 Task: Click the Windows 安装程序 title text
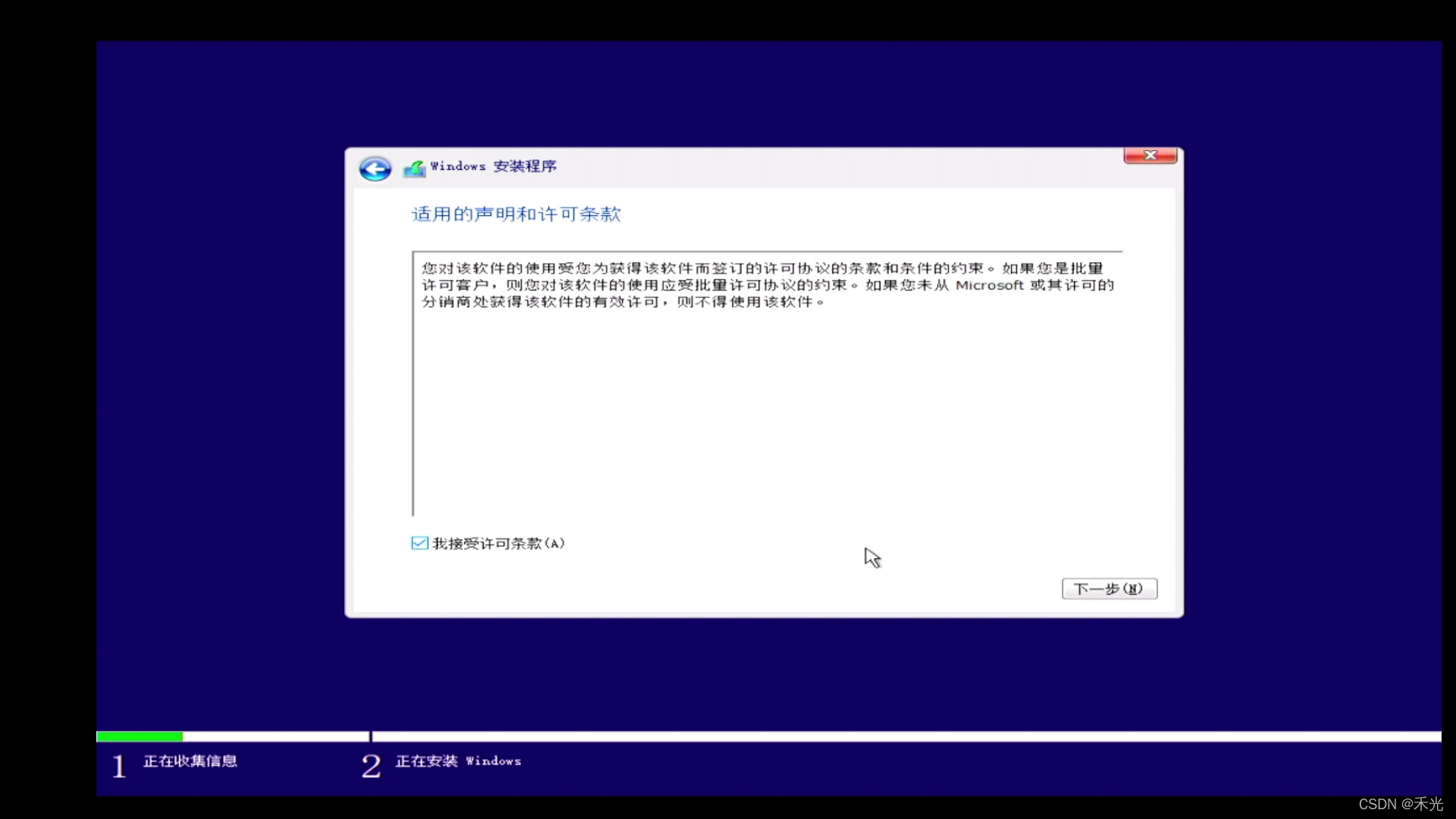[493, 166]
